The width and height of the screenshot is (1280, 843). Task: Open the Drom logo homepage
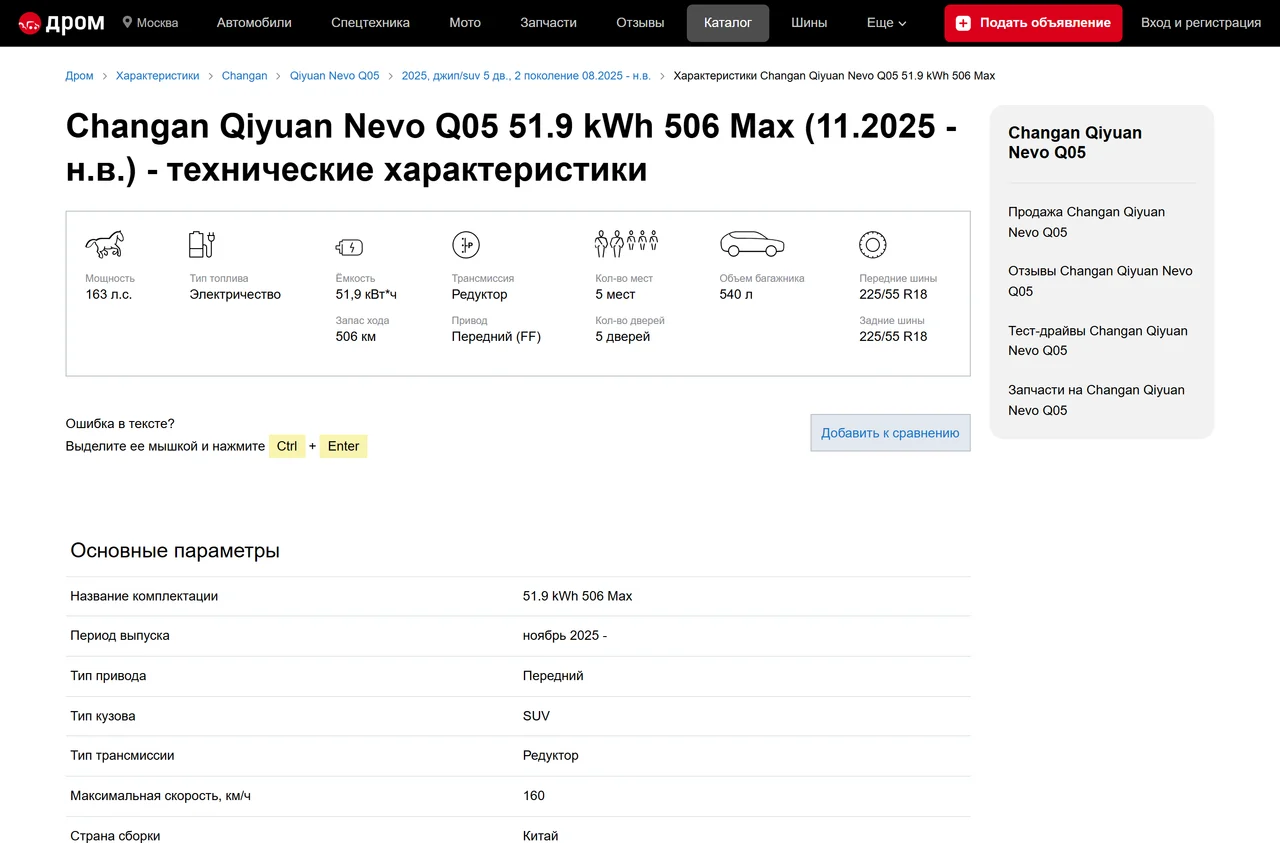point(61,22)
